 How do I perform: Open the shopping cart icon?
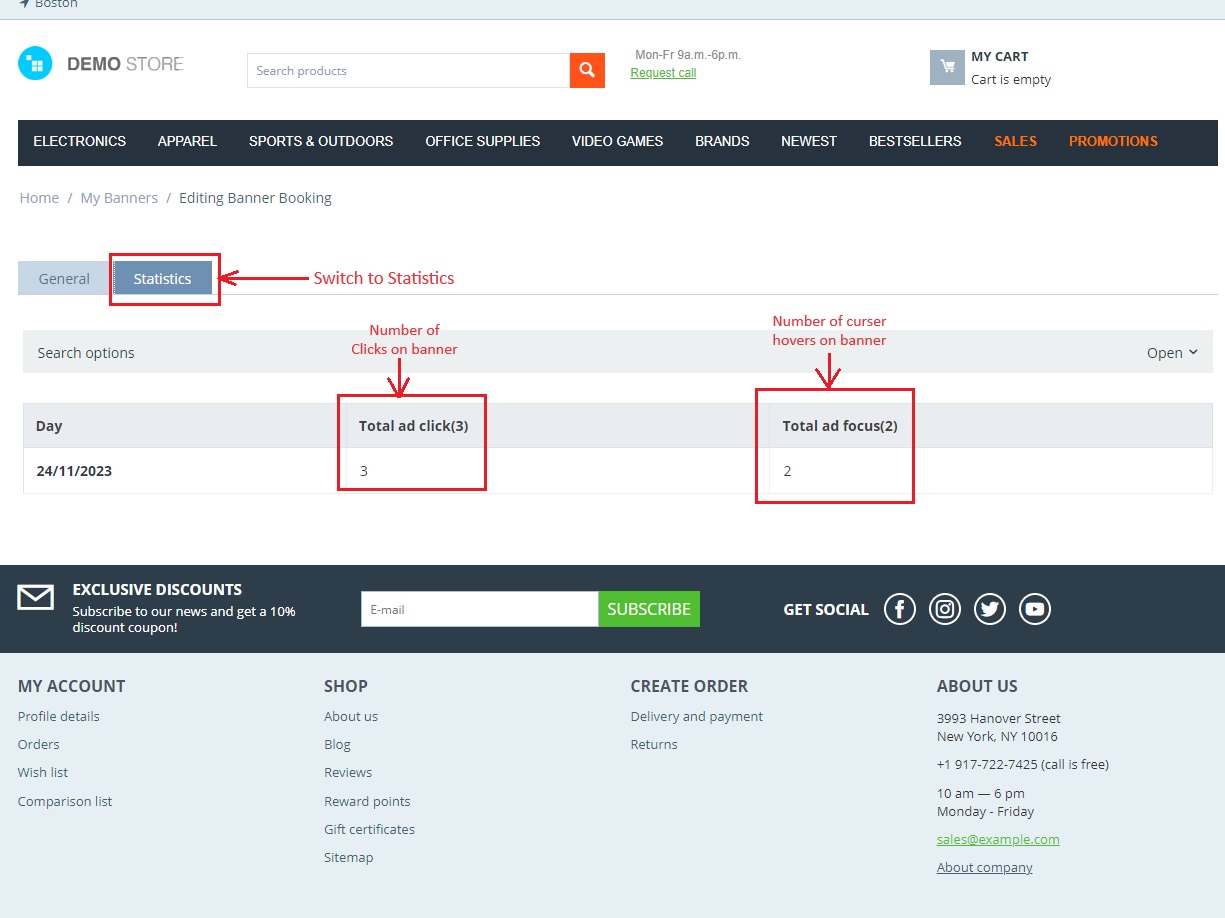947,68
